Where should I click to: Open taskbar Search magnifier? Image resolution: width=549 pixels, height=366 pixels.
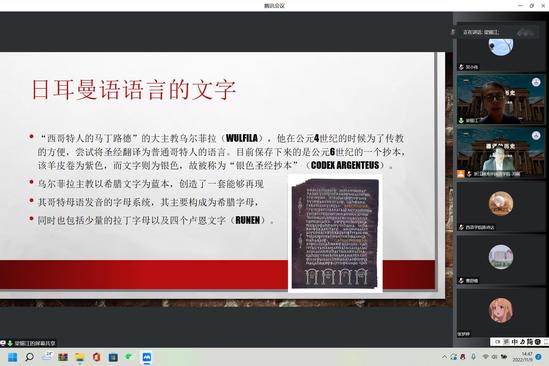(x=29, y=357)
